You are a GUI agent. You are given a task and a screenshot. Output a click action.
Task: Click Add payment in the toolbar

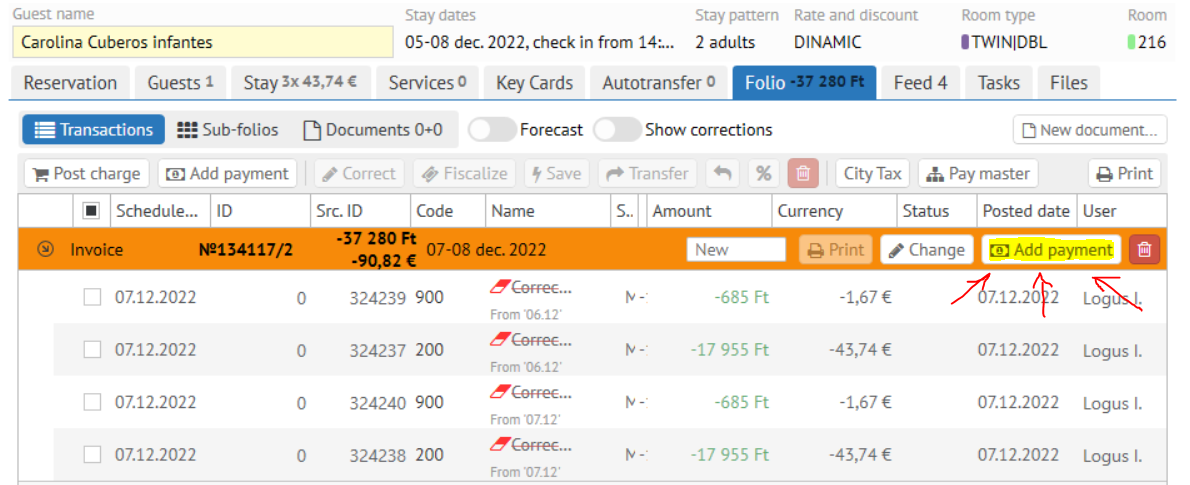click(227, 174)
